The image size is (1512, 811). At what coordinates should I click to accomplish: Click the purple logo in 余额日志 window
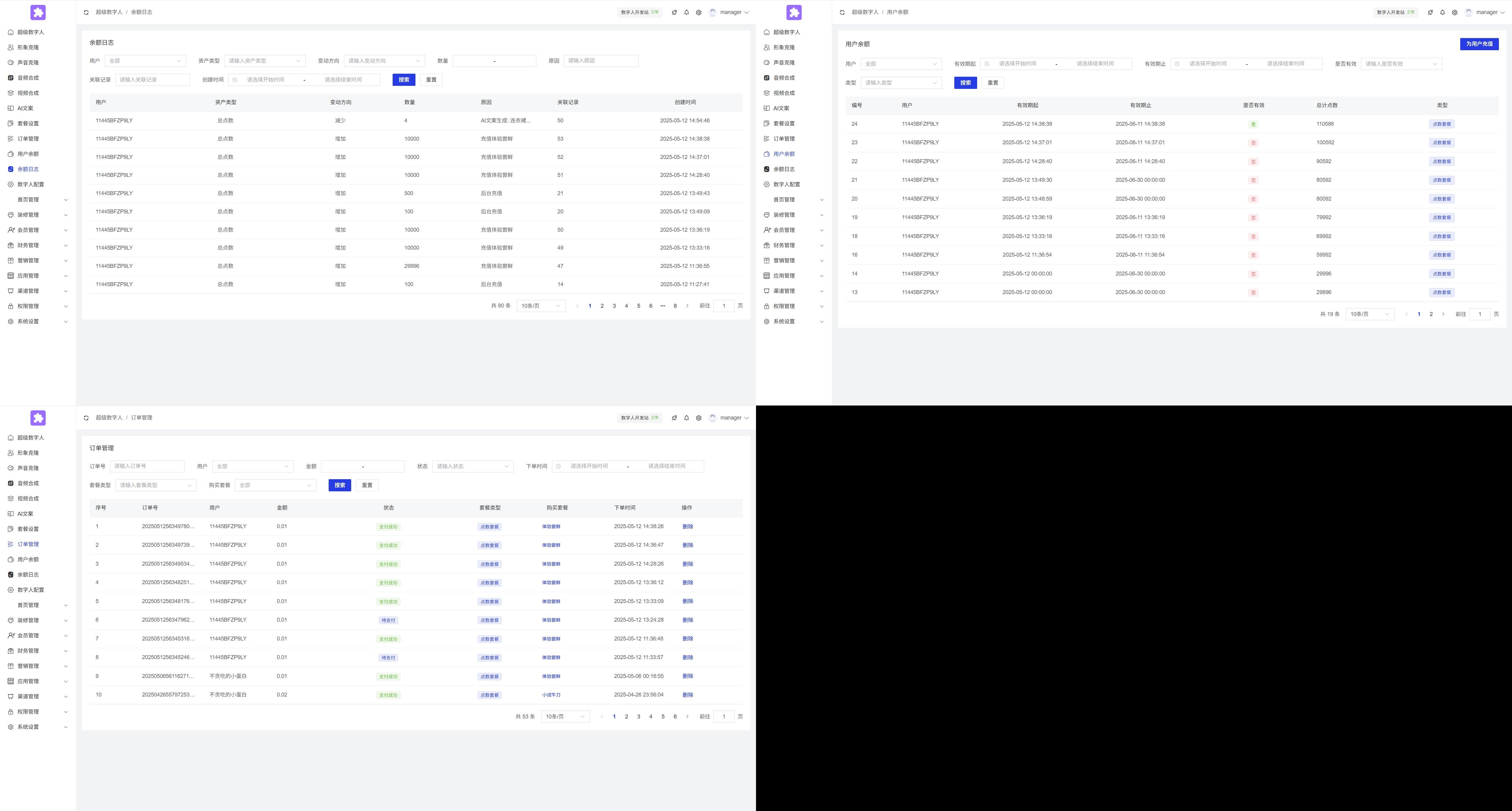[x=38, y=12]
